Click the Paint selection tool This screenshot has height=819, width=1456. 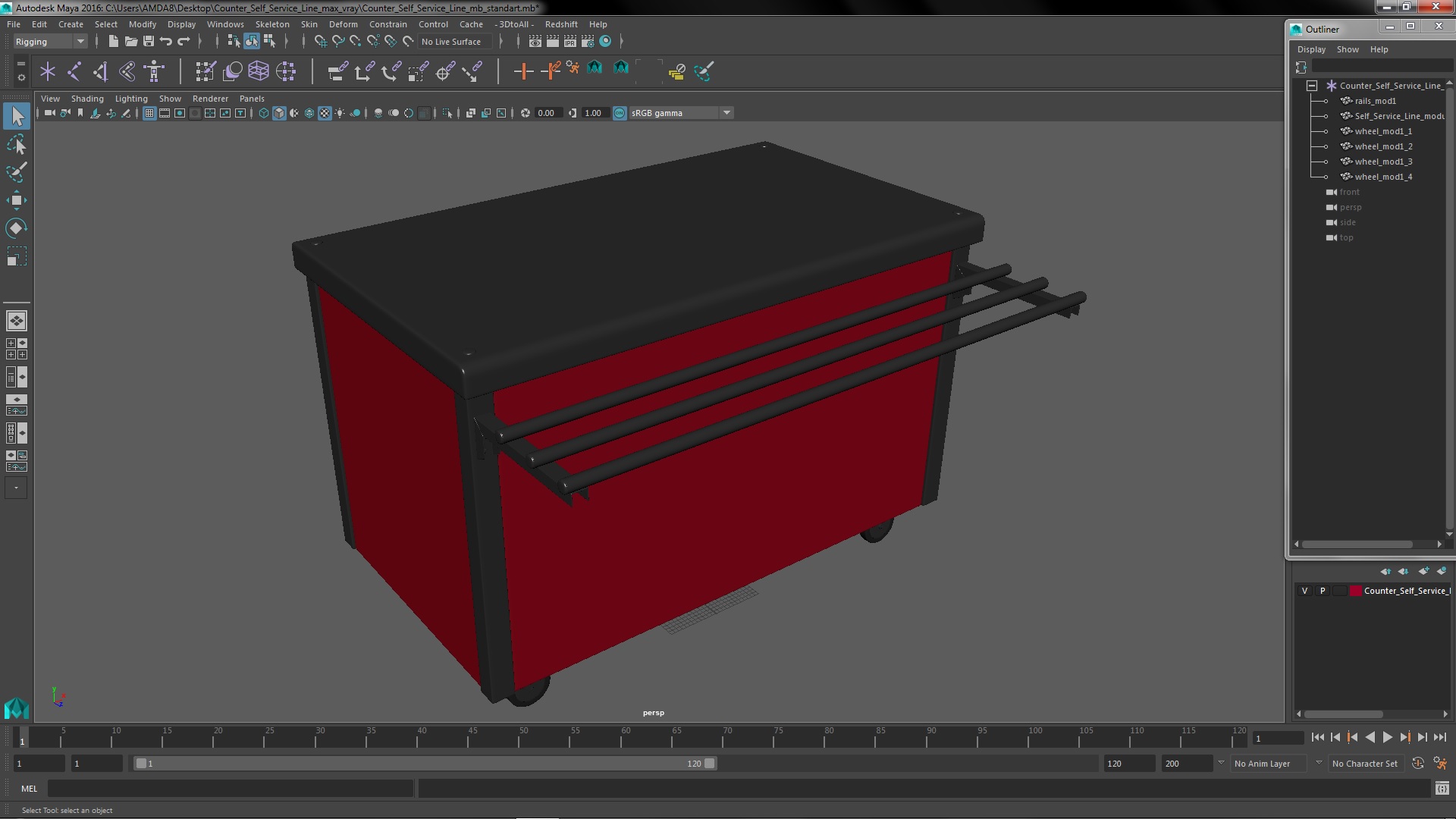point(16,172)
